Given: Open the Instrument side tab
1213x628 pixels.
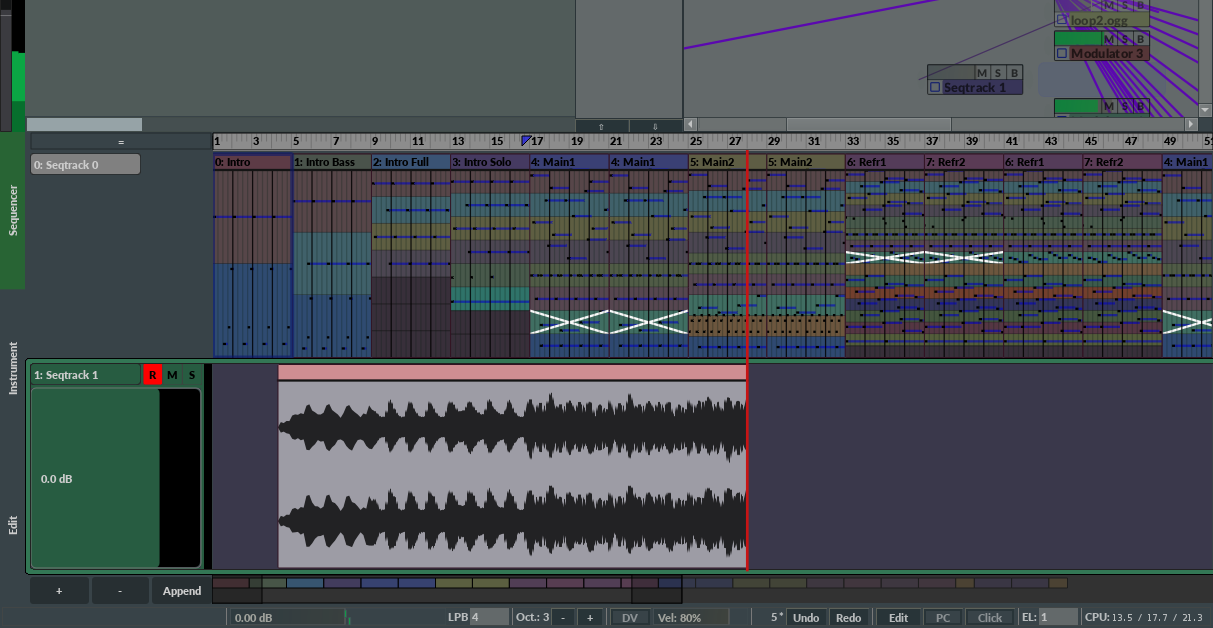Looking at the screenshot, I should pyautogui.click(x=13, y=368).
